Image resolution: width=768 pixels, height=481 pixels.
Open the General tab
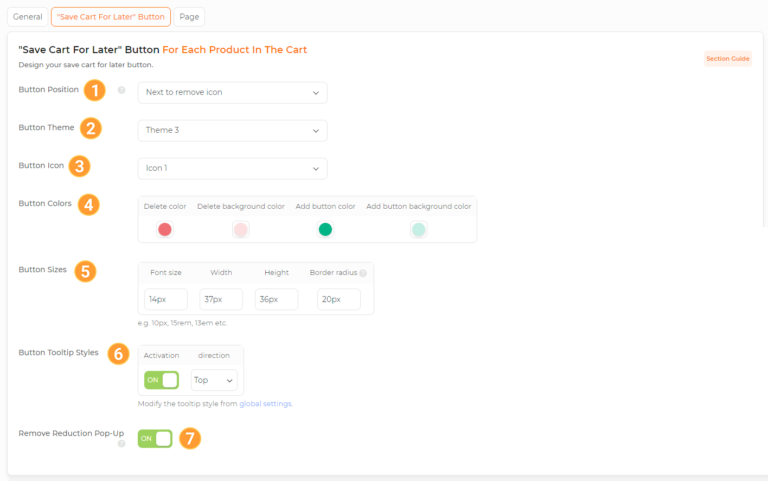(x=27, y=17)
